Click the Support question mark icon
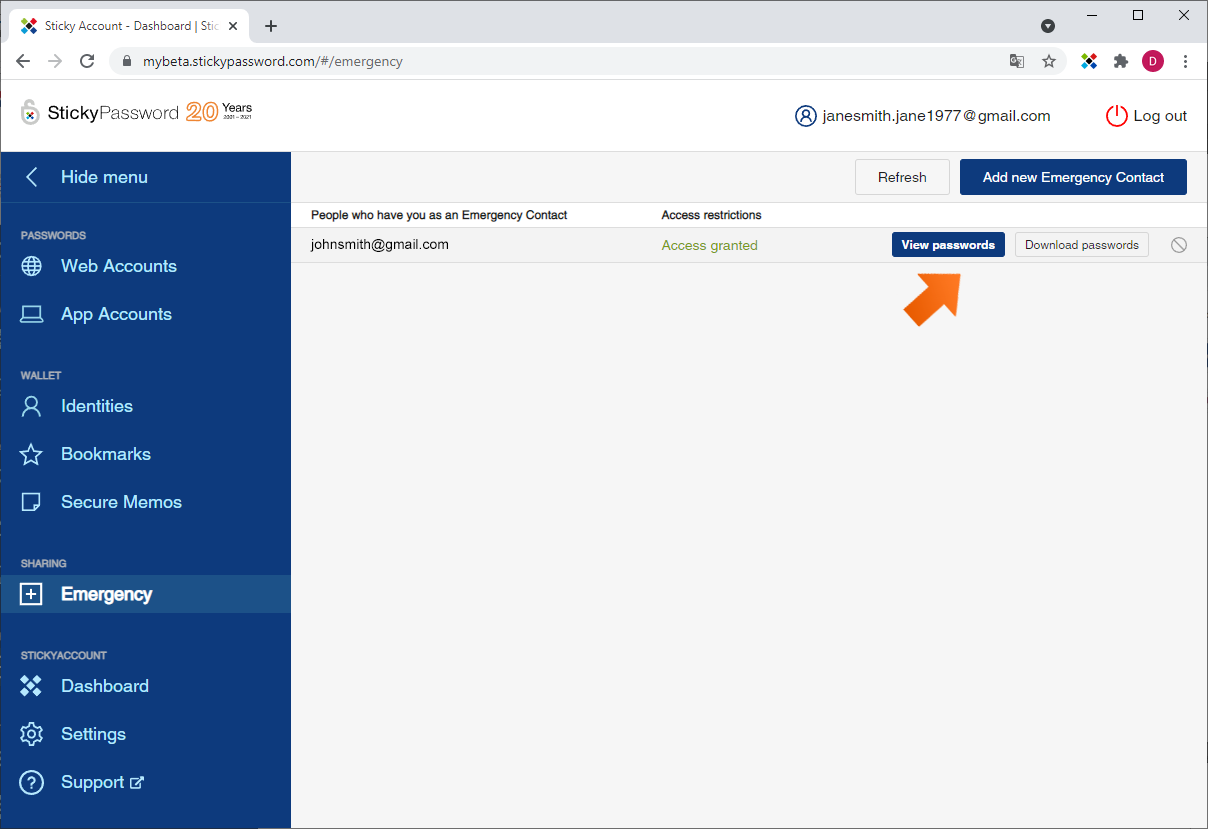The width and height of the screenshot is (1208, 829). pos(32,782)
